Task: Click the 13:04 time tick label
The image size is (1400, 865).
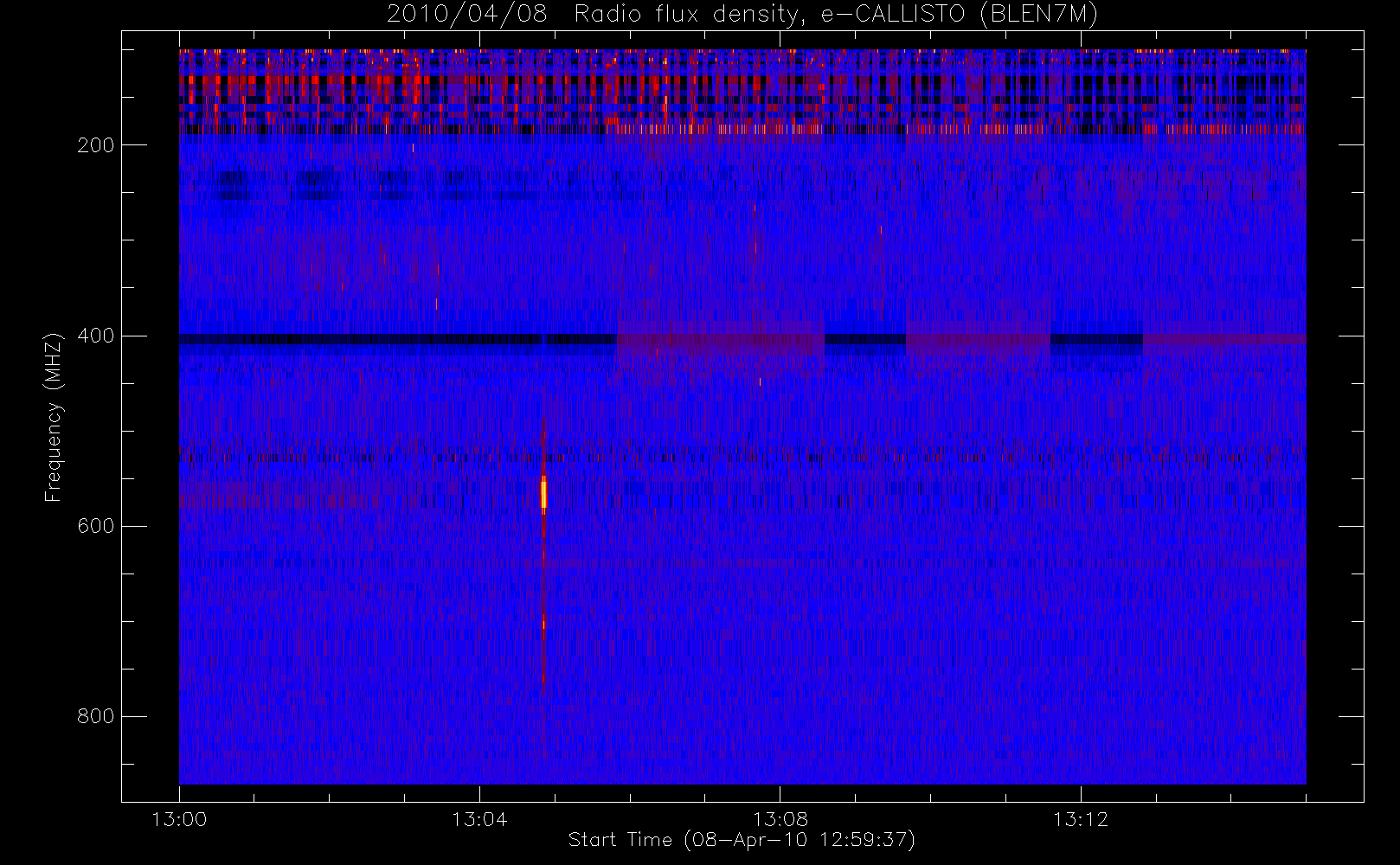Action: click(479, 819)
